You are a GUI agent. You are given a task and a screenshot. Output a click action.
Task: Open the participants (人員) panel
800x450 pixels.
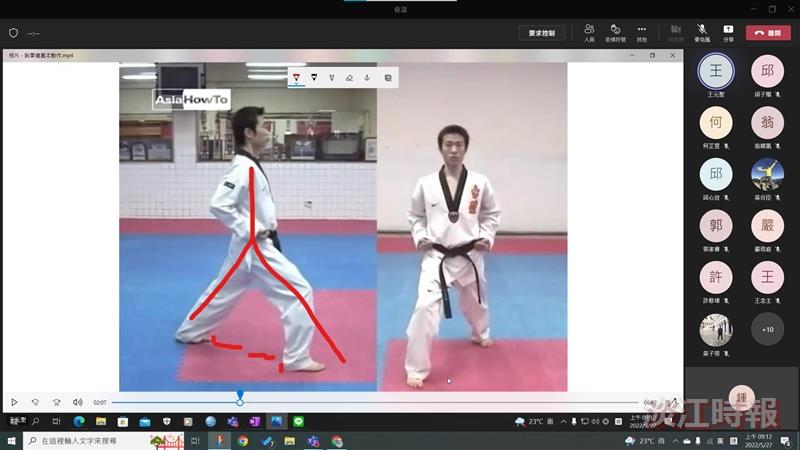[x=589, y=32]
